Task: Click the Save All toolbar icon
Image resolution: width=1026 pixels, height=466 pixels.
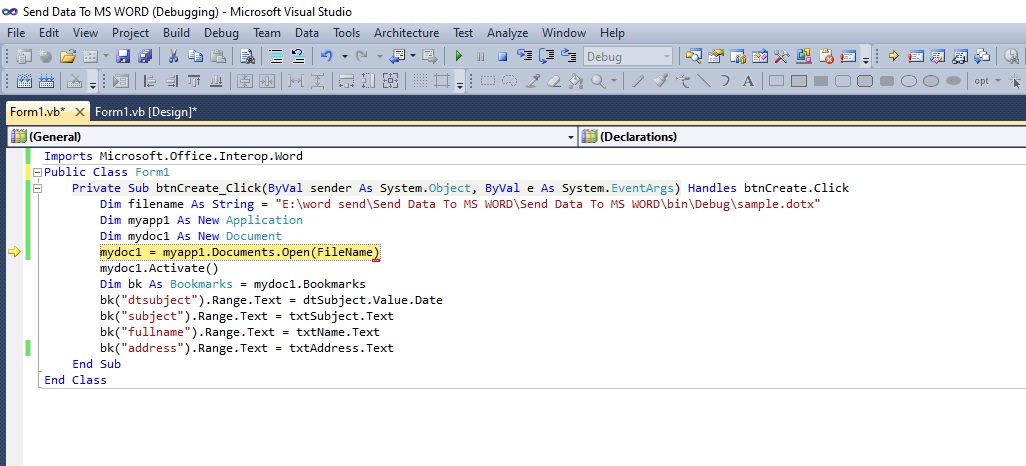Action: pos(146,56)
